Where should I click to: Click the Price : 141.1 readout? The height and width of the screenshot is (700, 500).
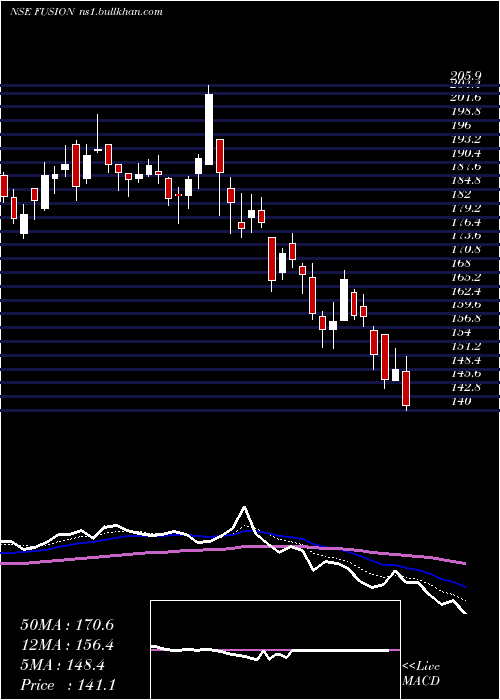[x=68, y=685]
